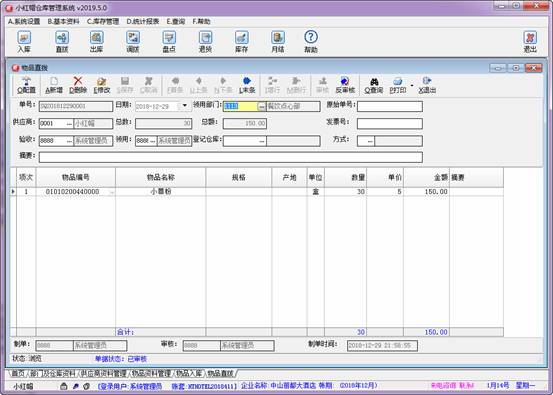Click the Q查询 binoculars search tool
553x395 pixels.
pyautogui.click(x=373, y=85)
